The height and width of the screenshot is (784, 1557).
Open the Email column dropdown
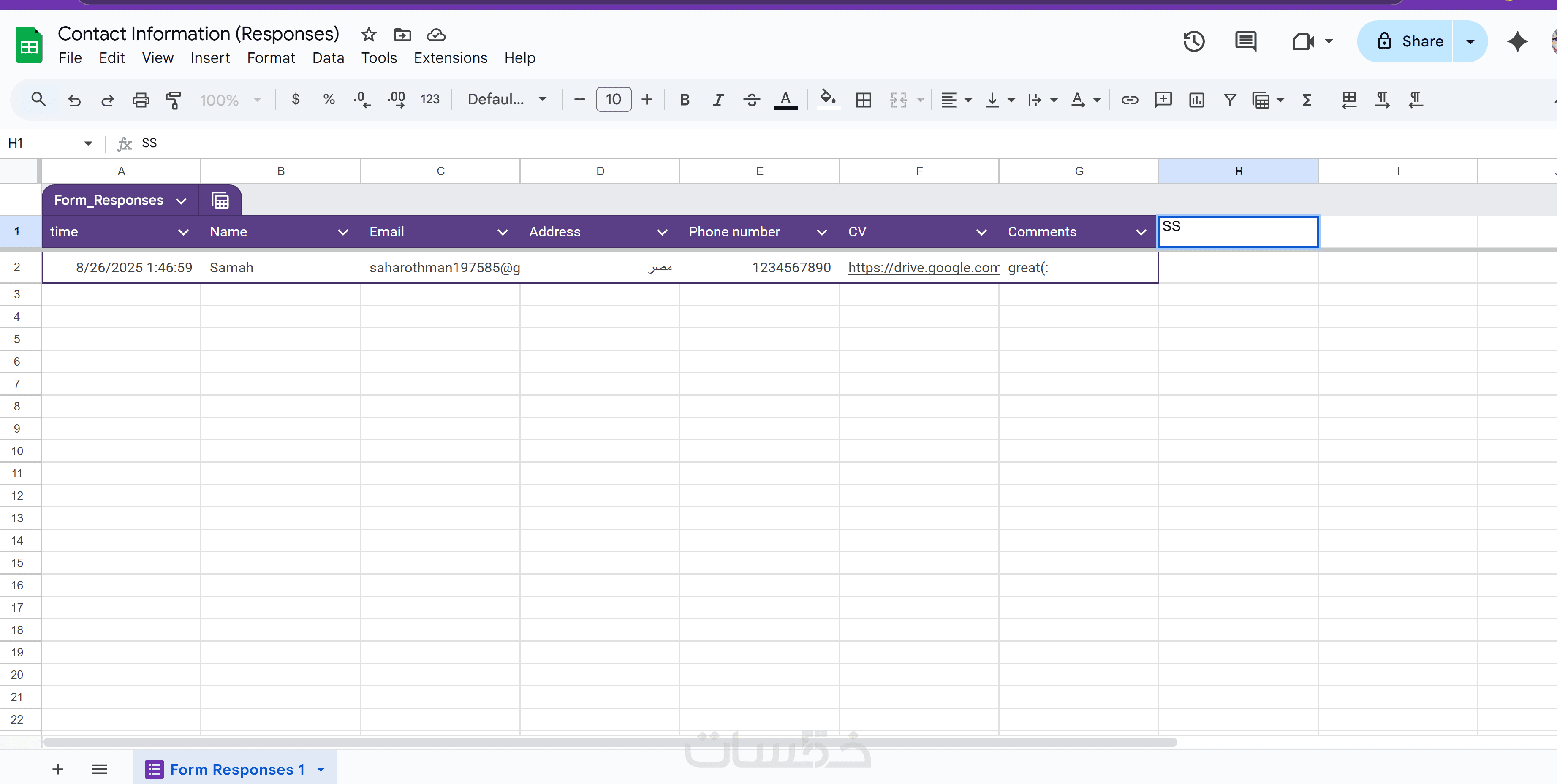(502, 232)
